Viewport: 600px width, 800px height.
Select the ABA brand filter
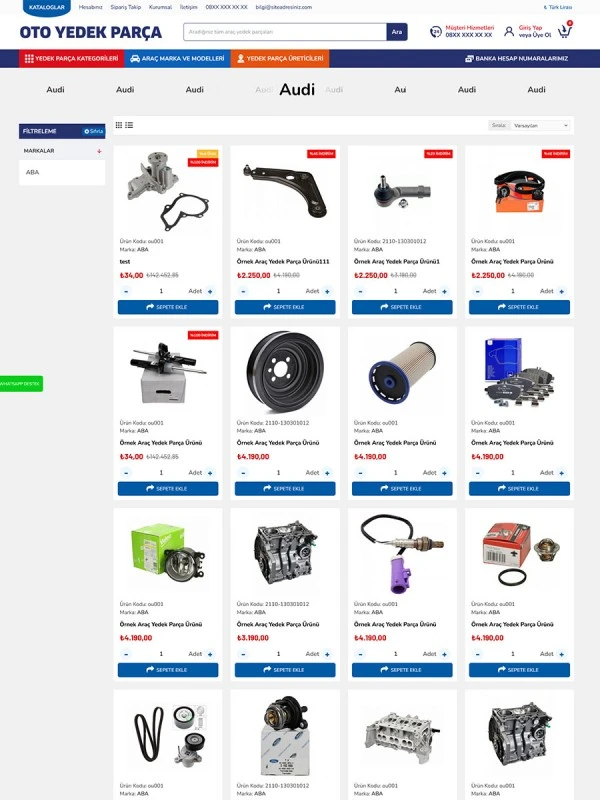point(33,172)
